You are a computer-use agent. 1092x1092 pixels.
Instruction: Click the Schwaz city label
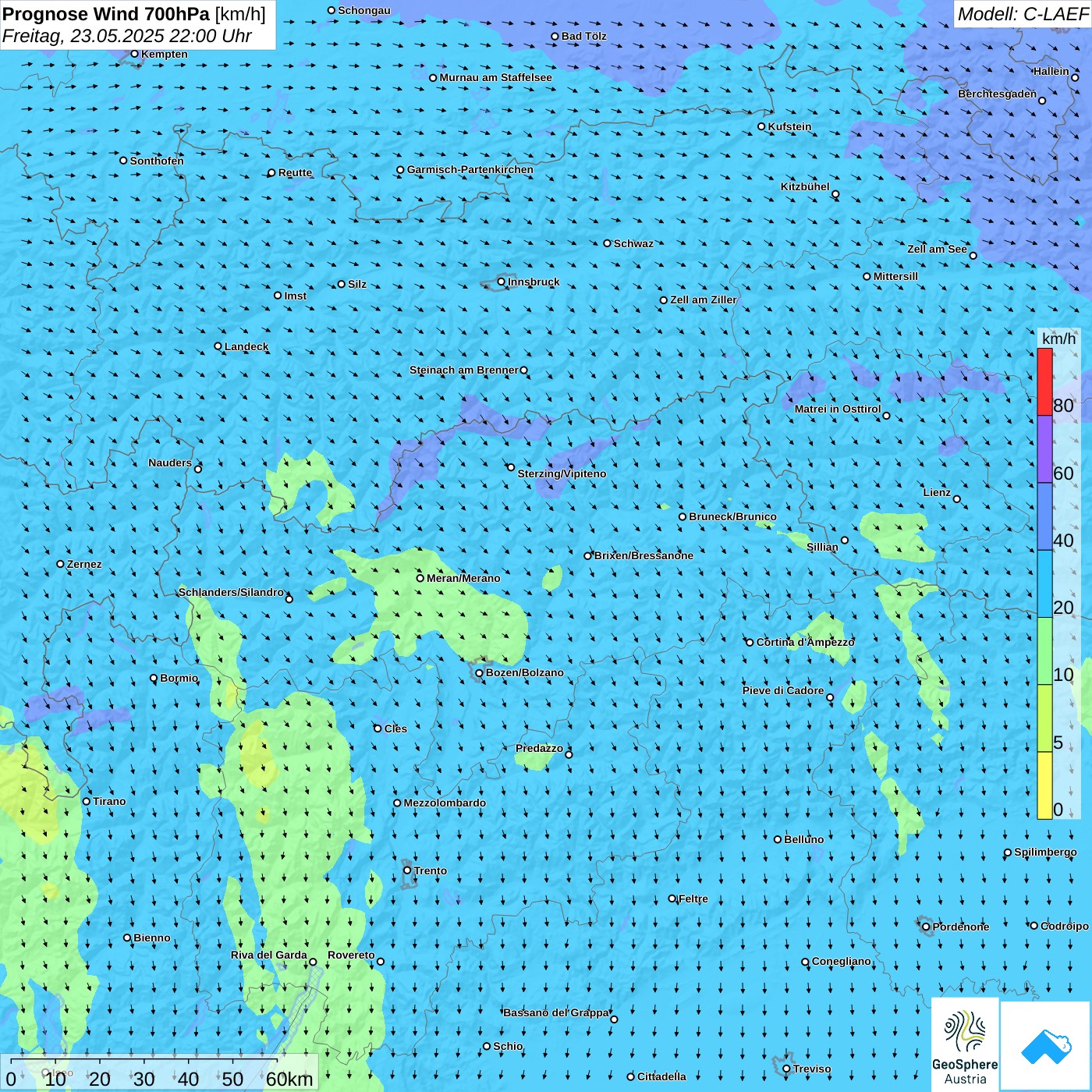(633, 243)
